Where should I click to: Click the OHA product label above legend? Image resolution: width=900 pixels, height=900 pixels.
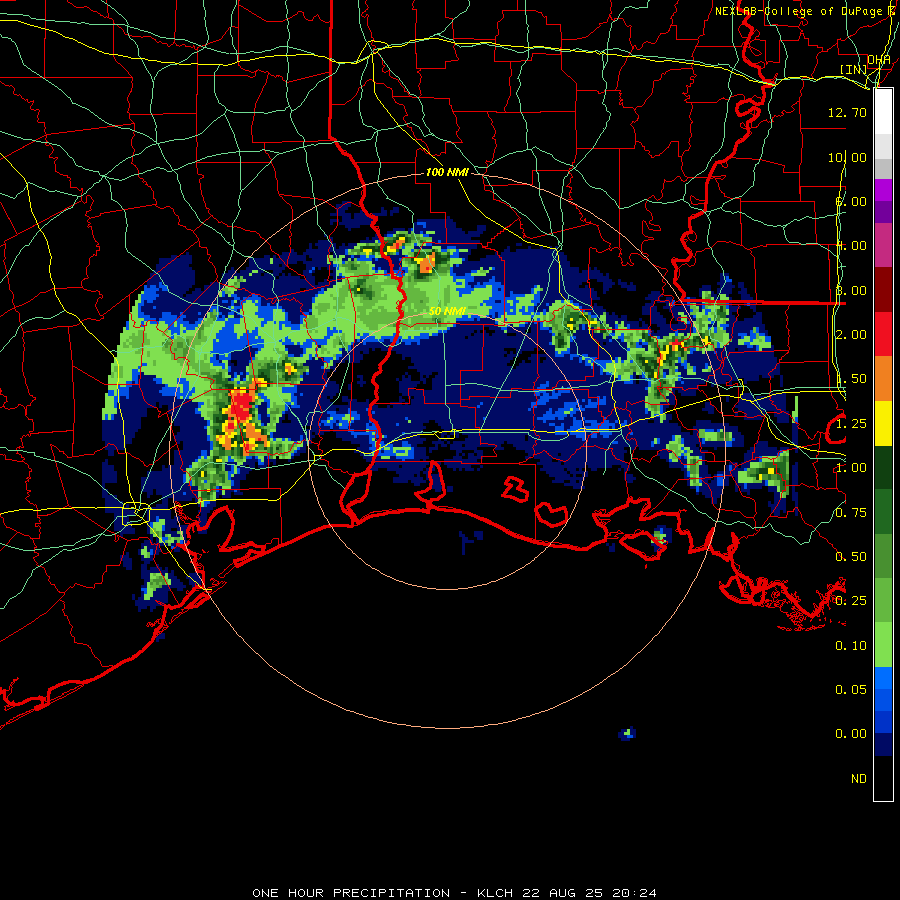(879, 60)
